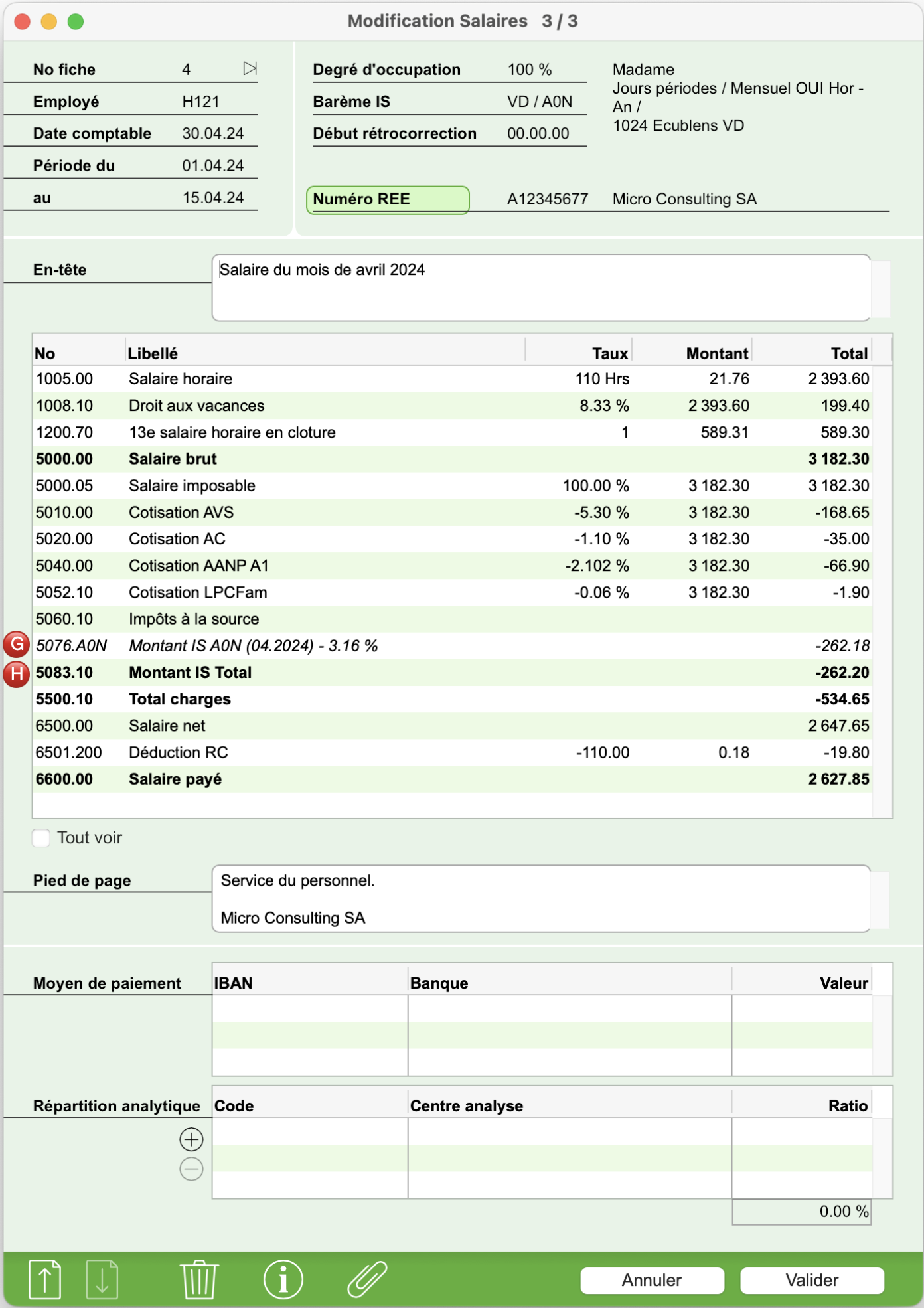924x1308 pixels.
Task: Click into the En-tête text field
Action: (541, 287)
